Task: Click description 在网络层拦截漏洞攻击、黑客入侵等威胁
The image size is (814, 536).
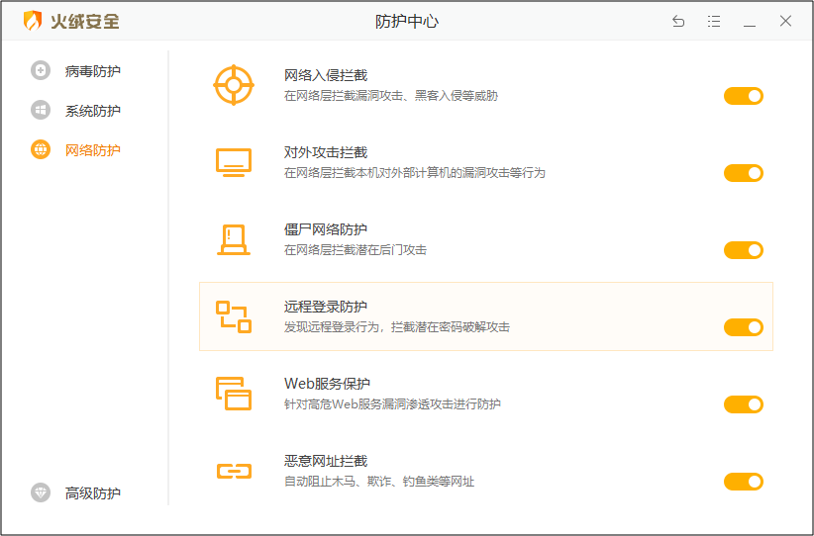Action: [x=391, y=96]
